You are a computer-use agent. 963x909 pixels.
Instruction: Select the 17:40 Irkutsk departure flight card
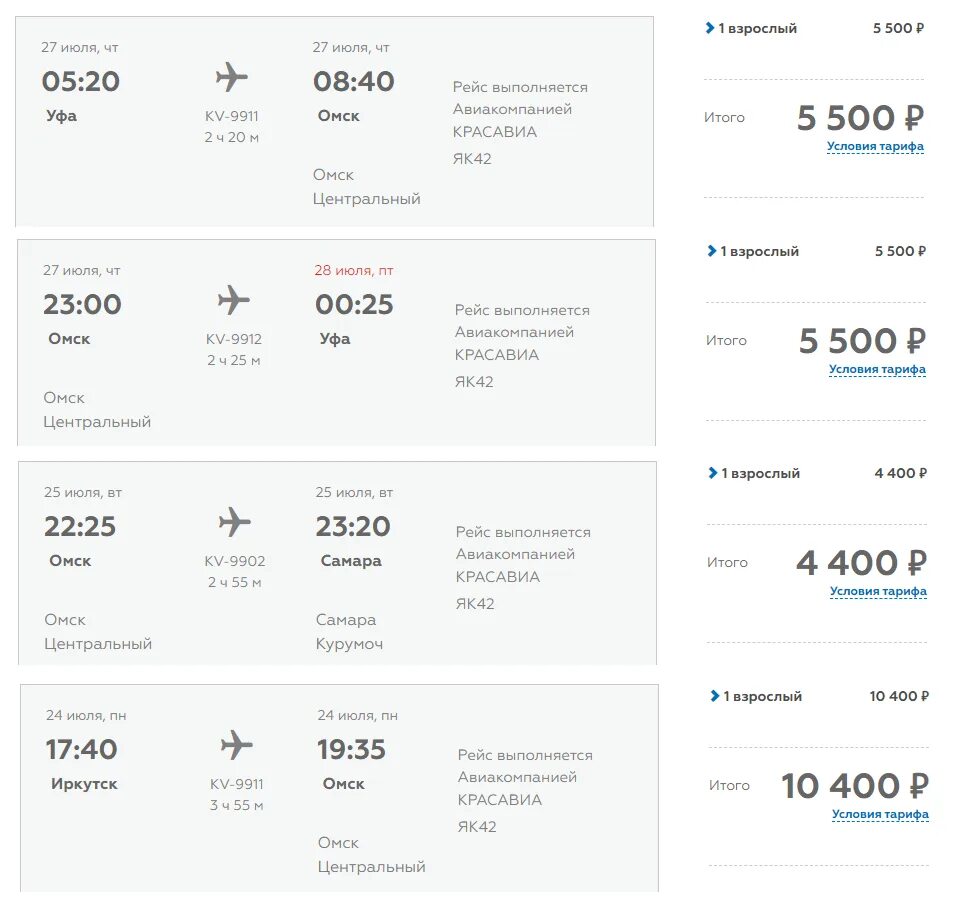click(x=339, y=788)
